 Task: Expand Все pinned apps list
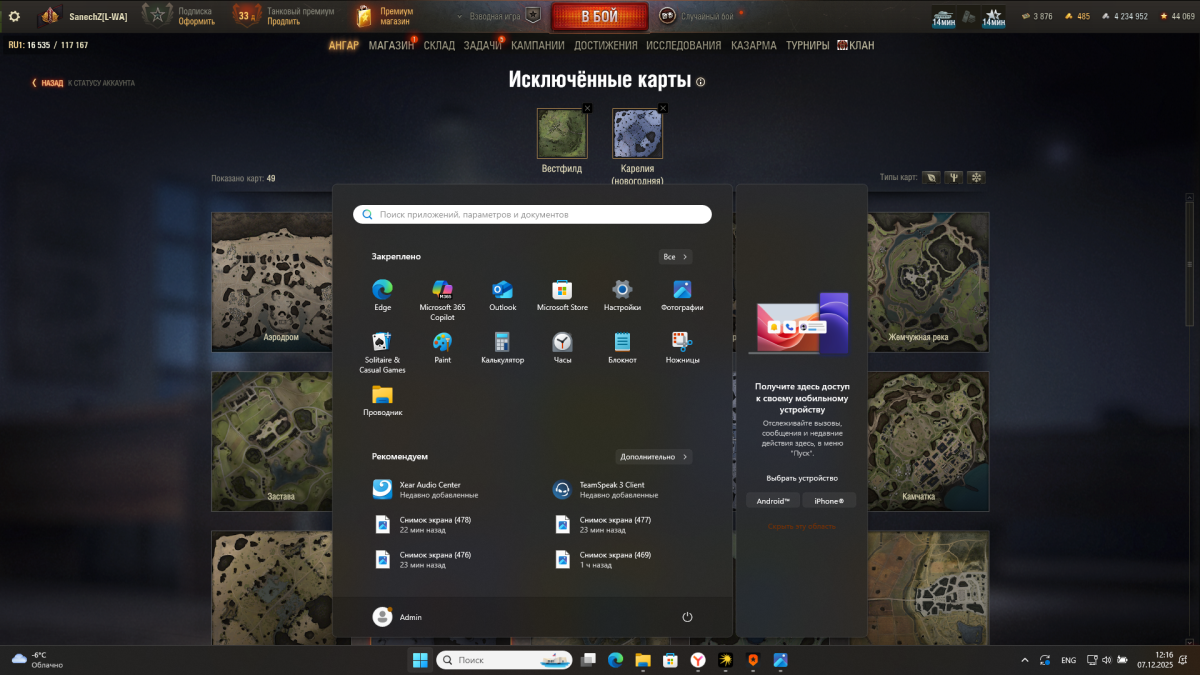coord(675,257)
